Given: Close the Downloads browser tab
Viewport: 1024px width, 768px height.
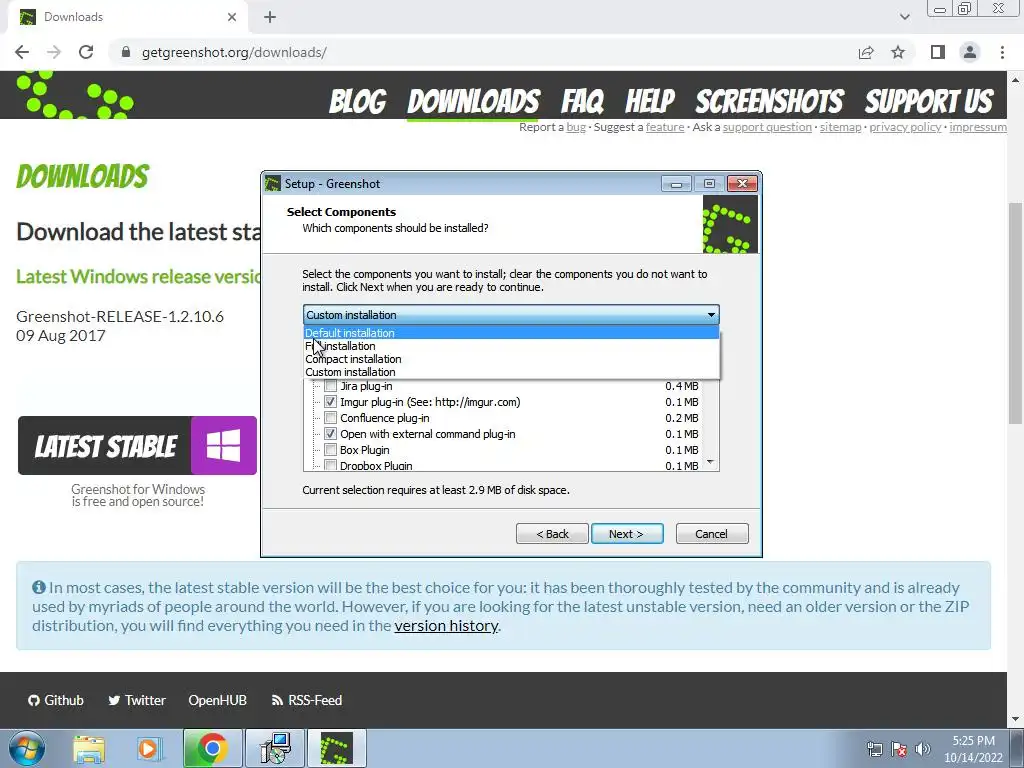Looking at the screenshot, I should (x=232, y=17).
